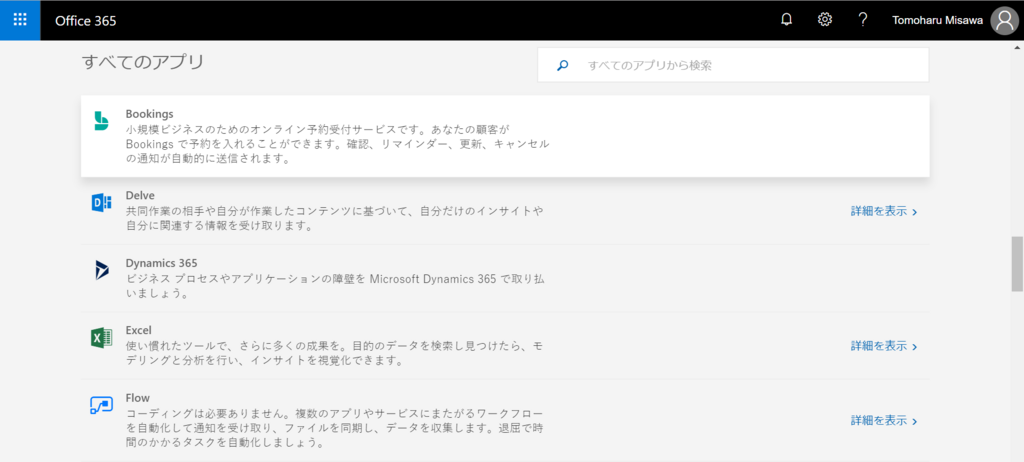The width and height of the screenshot is (1024, 462).
Task: Click the Bookings description text
Action: [337, 144]
